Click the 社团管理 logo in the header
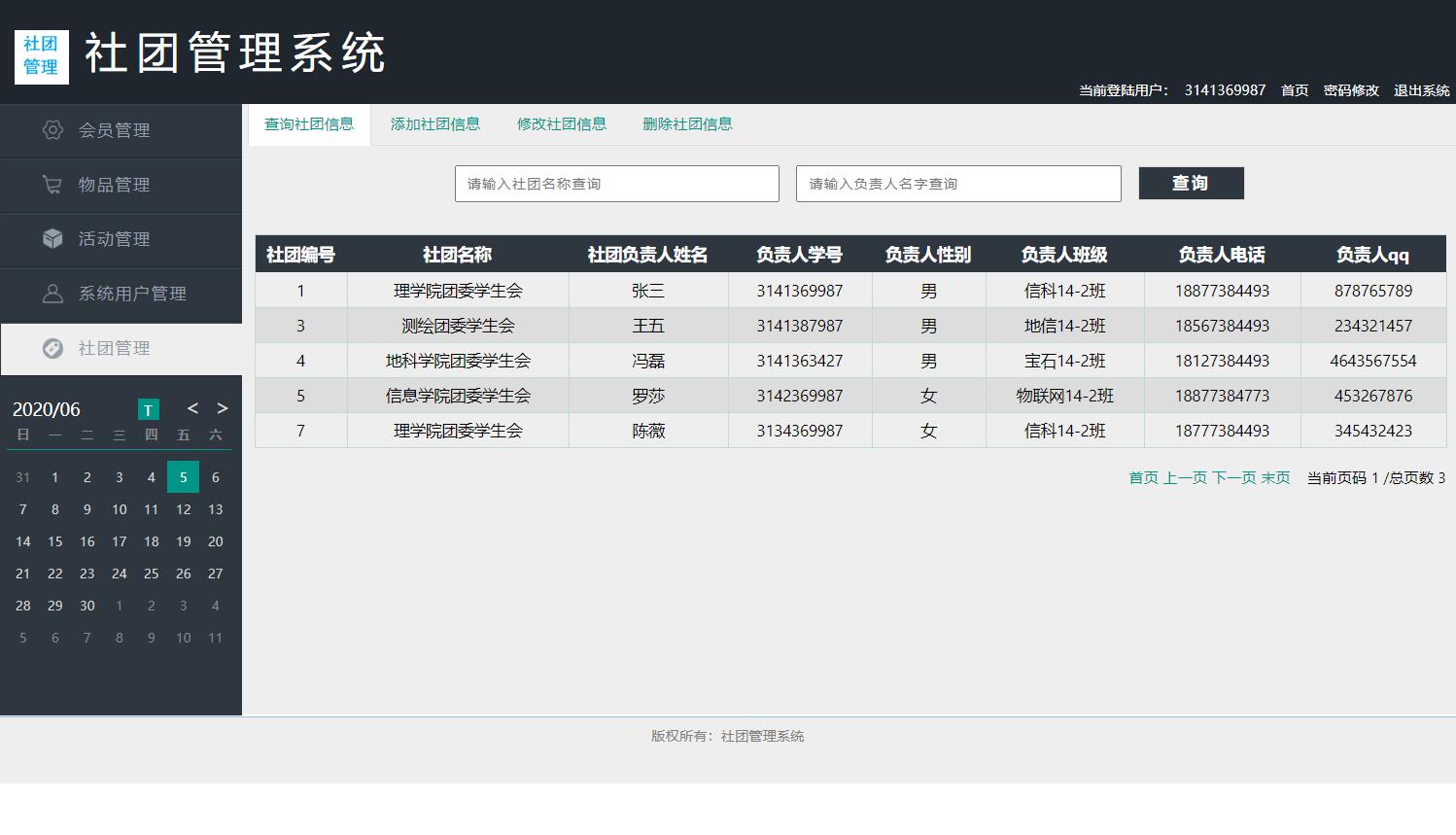 (x=41, y=55)
